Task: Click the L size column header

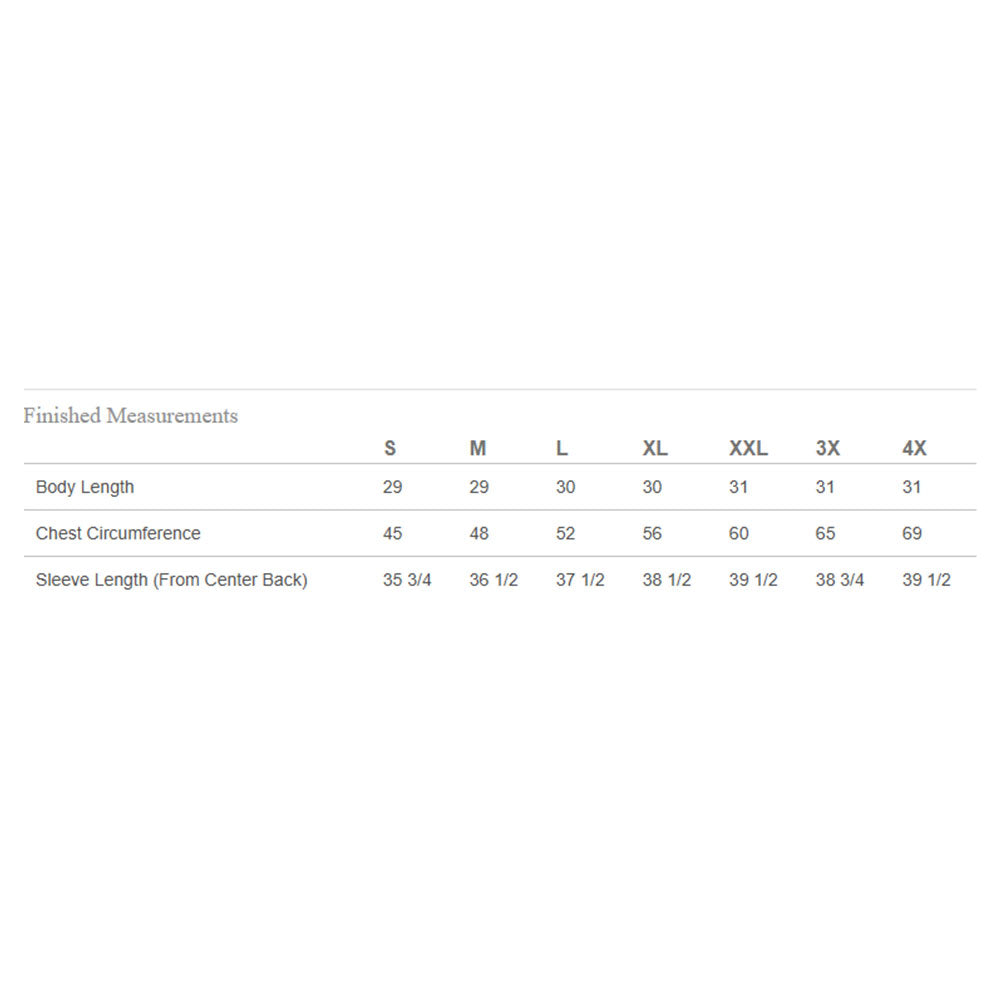Action: (562, 449)
